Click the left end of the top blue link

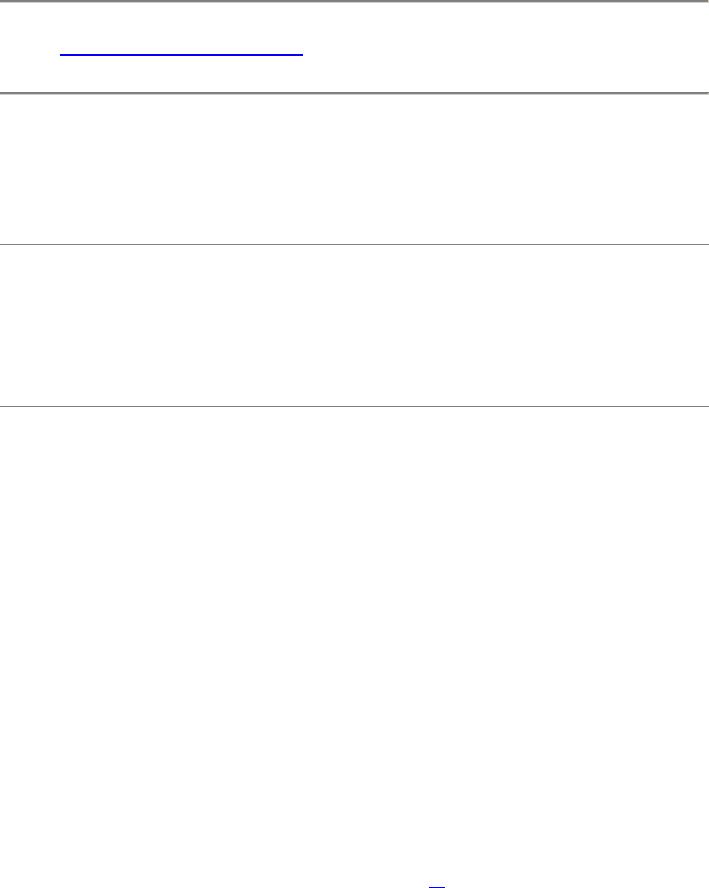pyautogui.click(x=64, y=51)
